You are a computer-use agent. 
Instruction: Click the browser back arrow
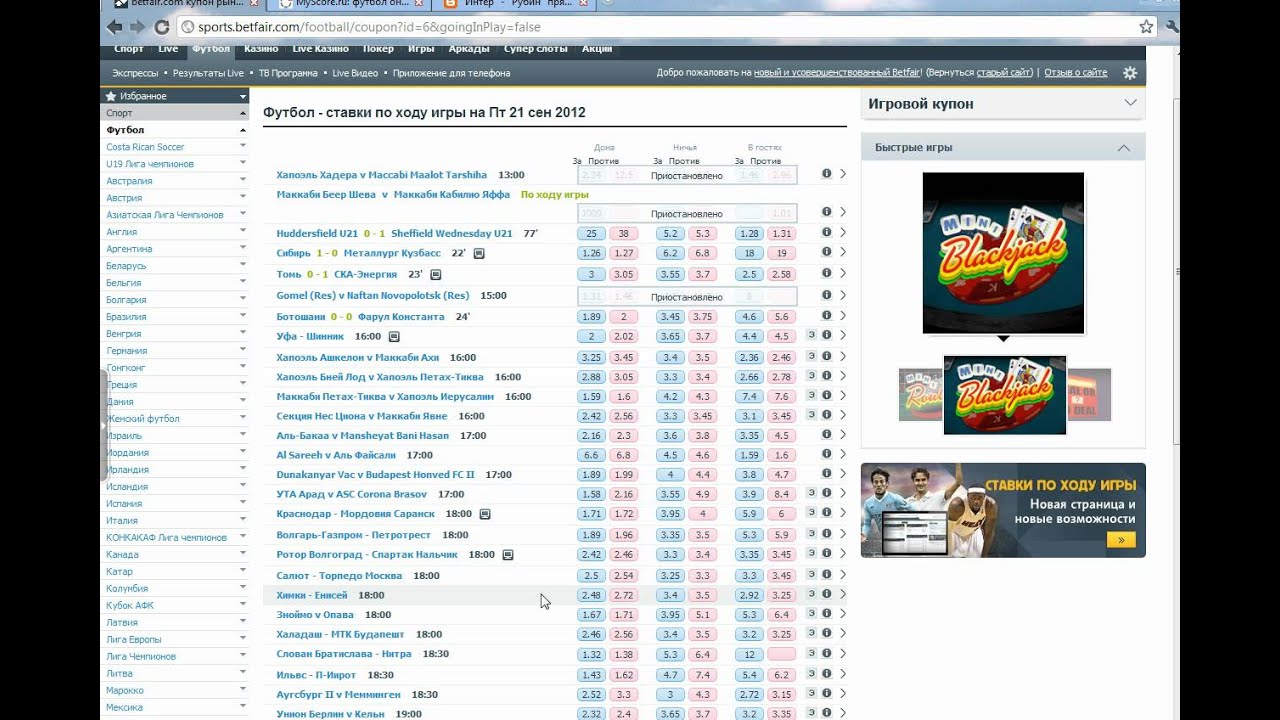point(115,27)
